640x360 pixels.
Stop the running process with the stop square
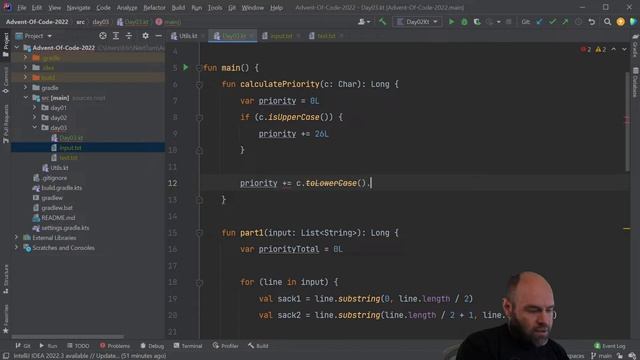coord(508,22)
